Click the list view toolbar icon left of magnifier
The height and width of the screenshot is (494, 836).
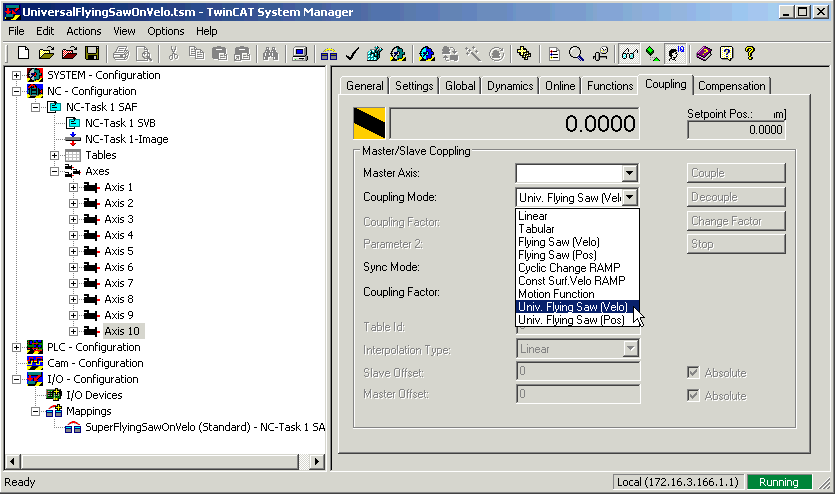pos(554,53)
